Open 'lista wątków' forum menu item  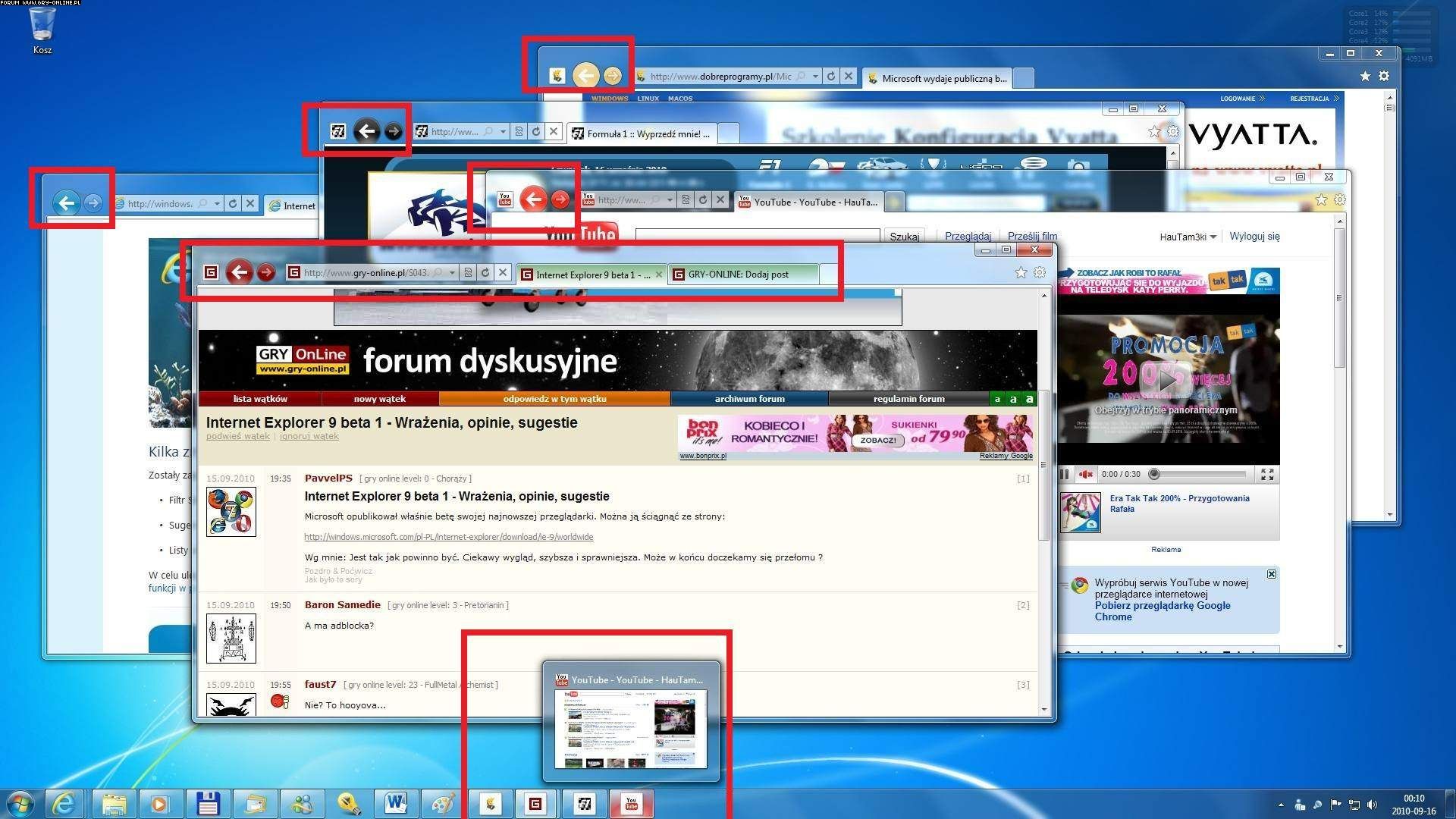260,399
